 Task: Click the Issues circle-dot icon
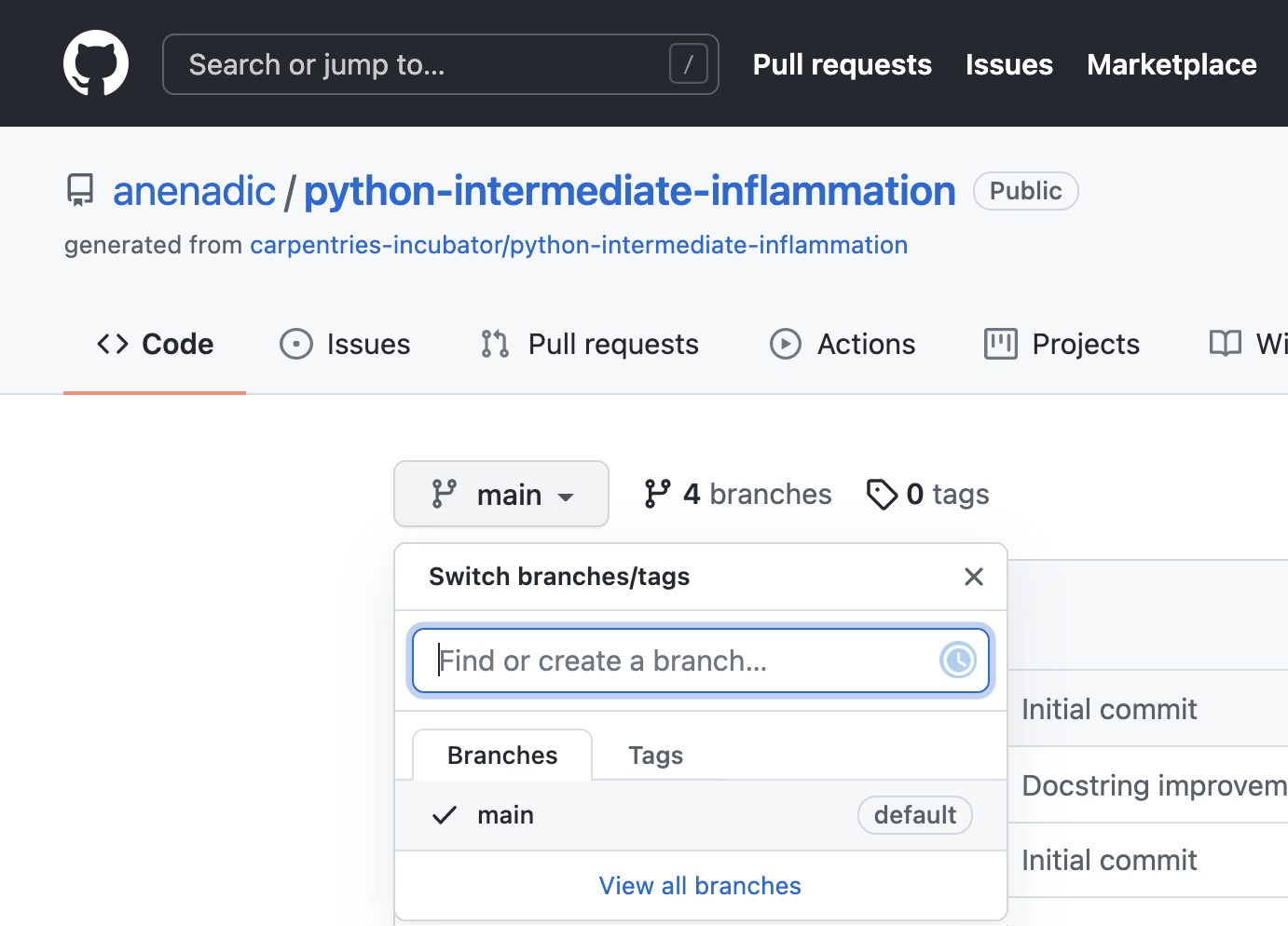[295, 344]
